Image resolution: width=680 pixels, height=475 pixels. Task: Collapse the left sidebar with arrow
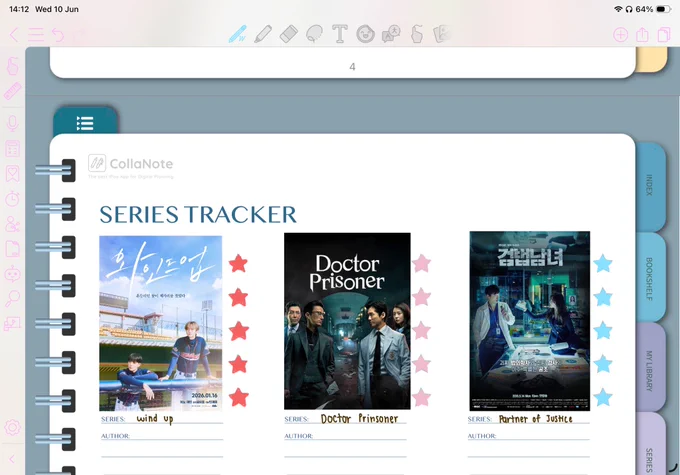[12, 459]
